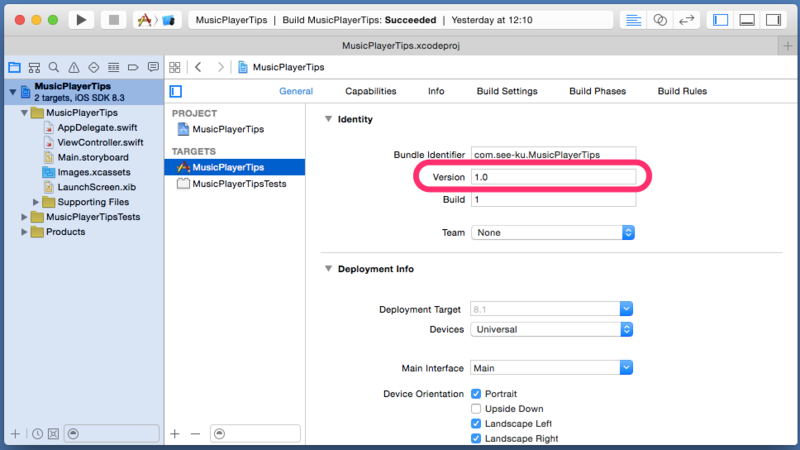Screen dimensions: 800x450
Task: Click the targets filter field
Action: tap(255, 434)
